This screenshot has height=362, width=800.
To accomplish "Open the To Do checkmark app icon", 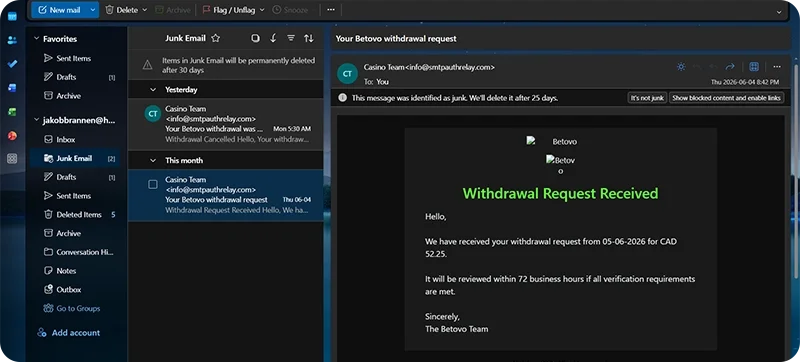I will coord(12,64).
